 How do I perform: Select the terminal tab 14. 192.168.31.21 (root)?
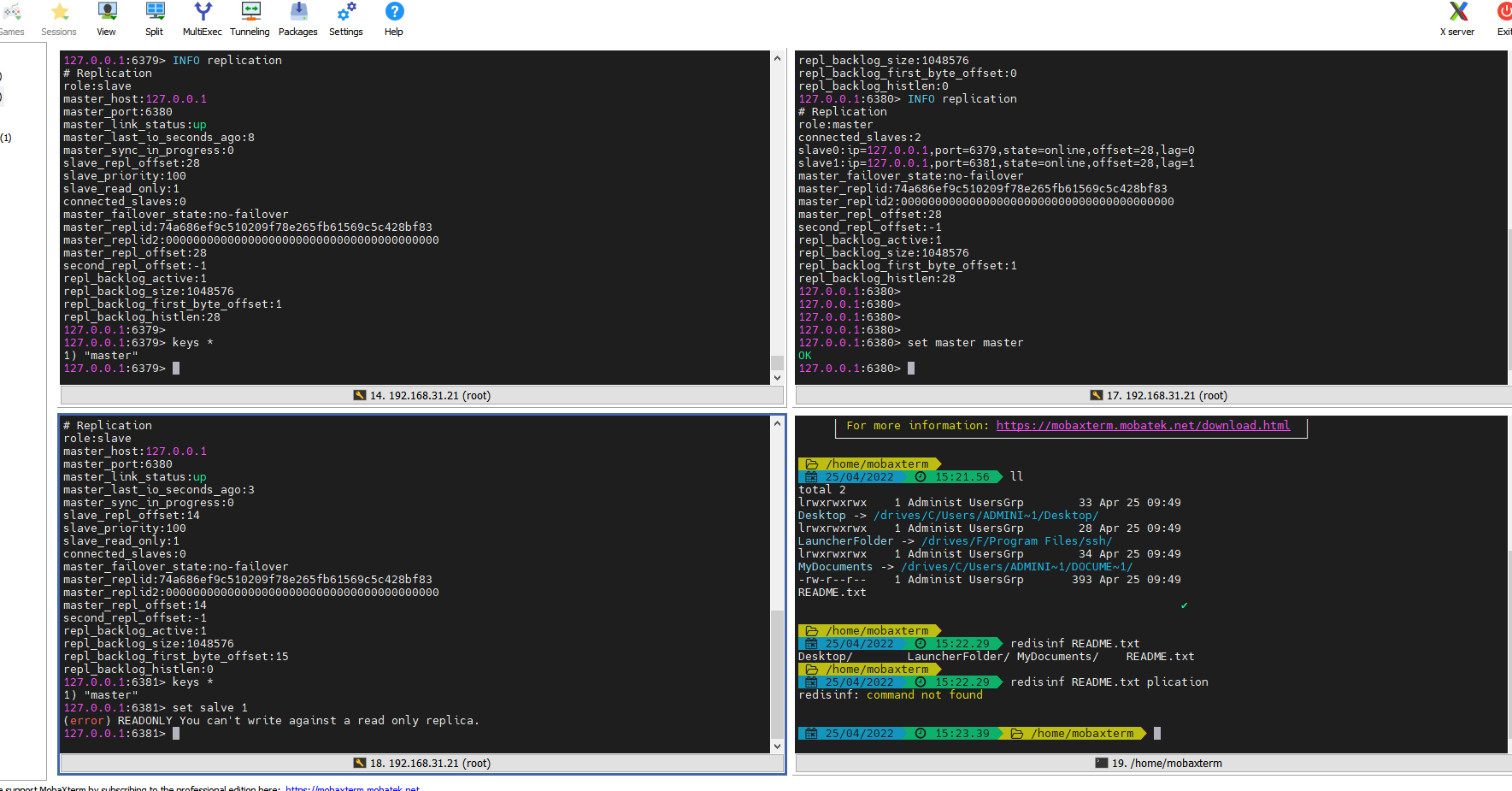[x=422, y=396]
